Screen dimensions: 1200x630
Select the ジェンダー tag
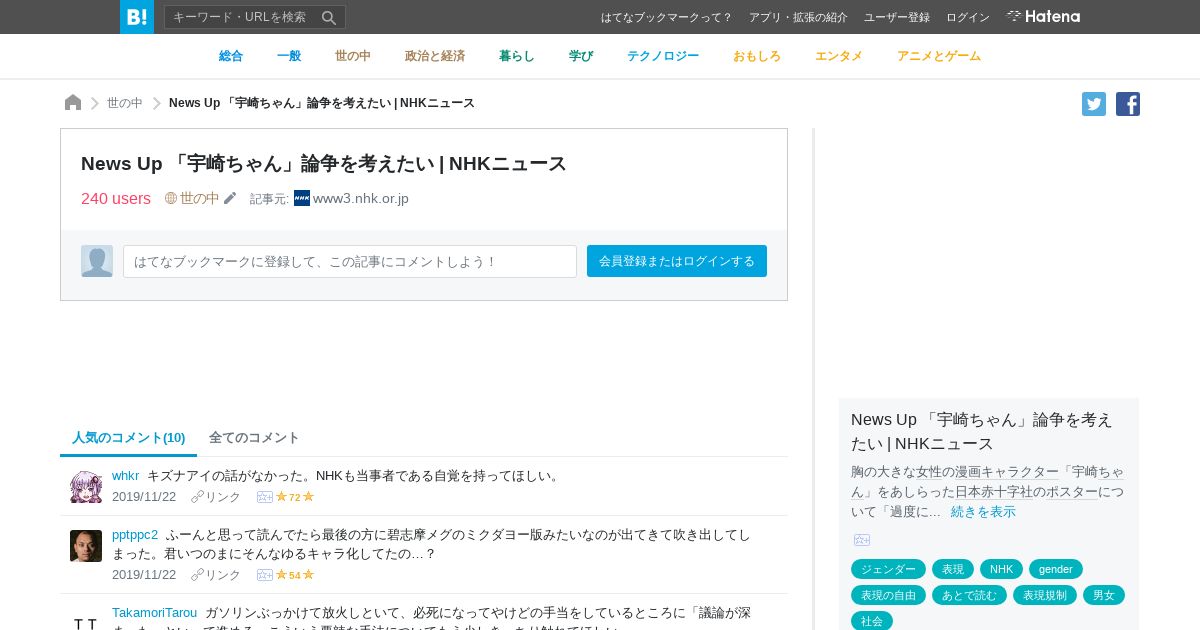(888, 569)
